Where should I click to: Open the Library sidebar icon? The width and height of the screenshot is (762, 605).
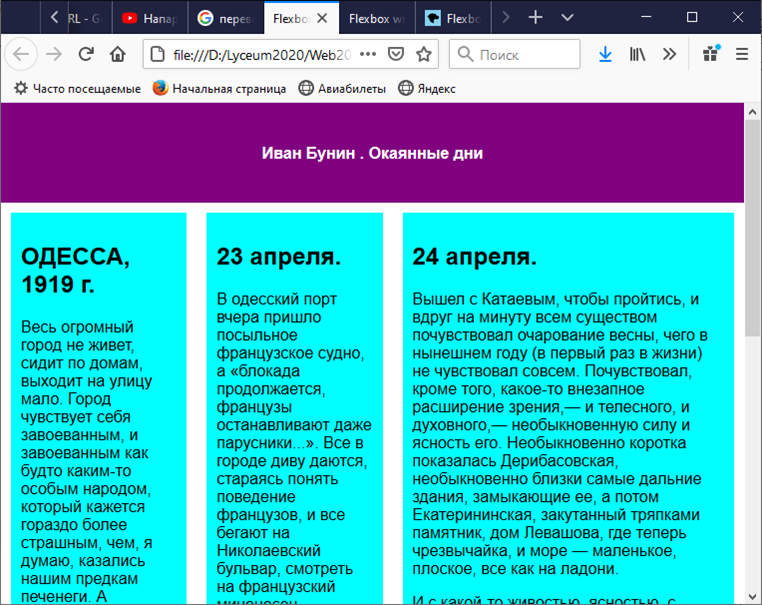(637, 54)
